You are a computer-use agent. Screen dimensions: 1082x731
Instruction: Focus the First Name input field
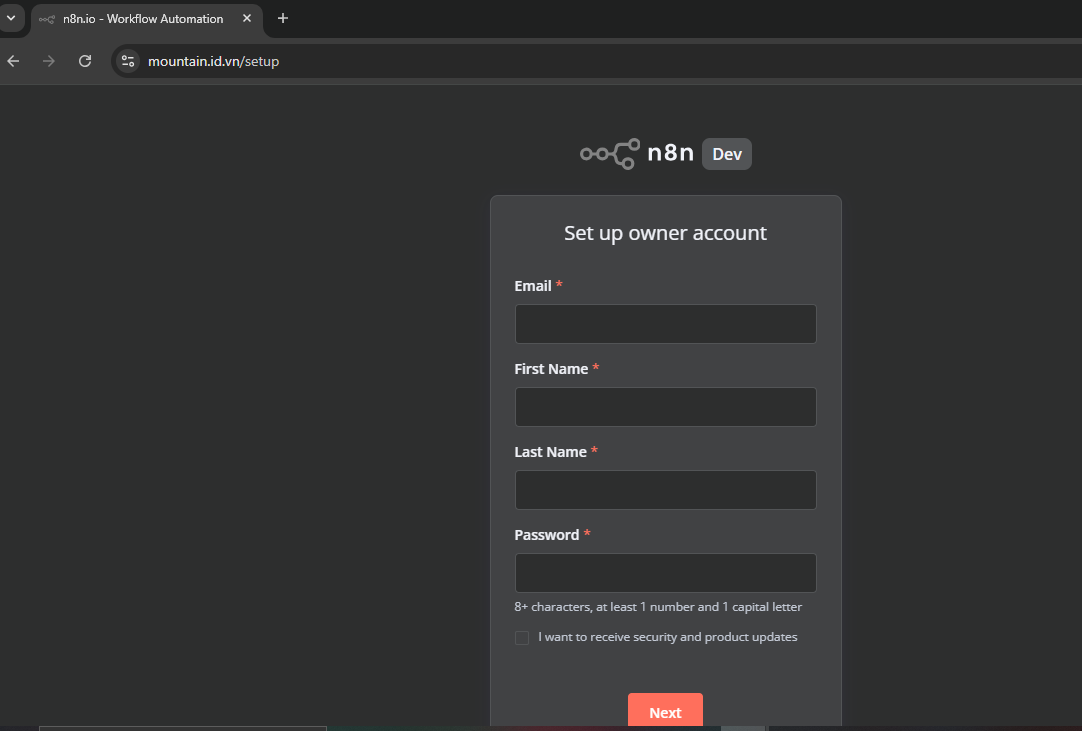(665, 407)
